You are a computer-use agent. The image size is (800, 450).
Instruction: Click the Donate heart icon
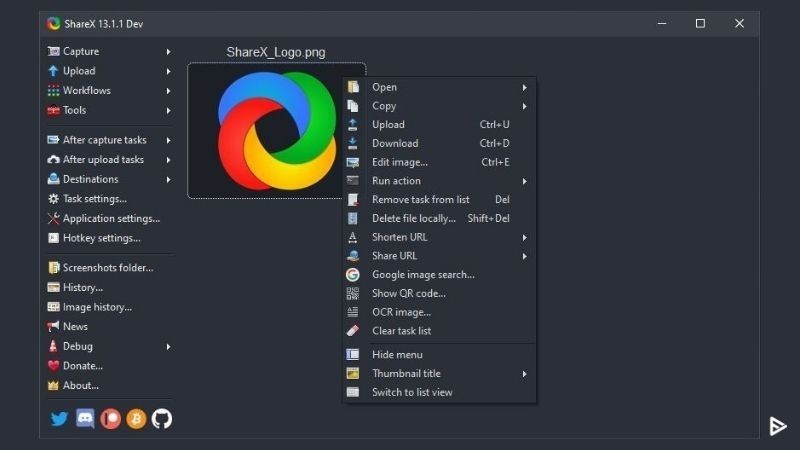pyautogui.click(x=53, y=366)
